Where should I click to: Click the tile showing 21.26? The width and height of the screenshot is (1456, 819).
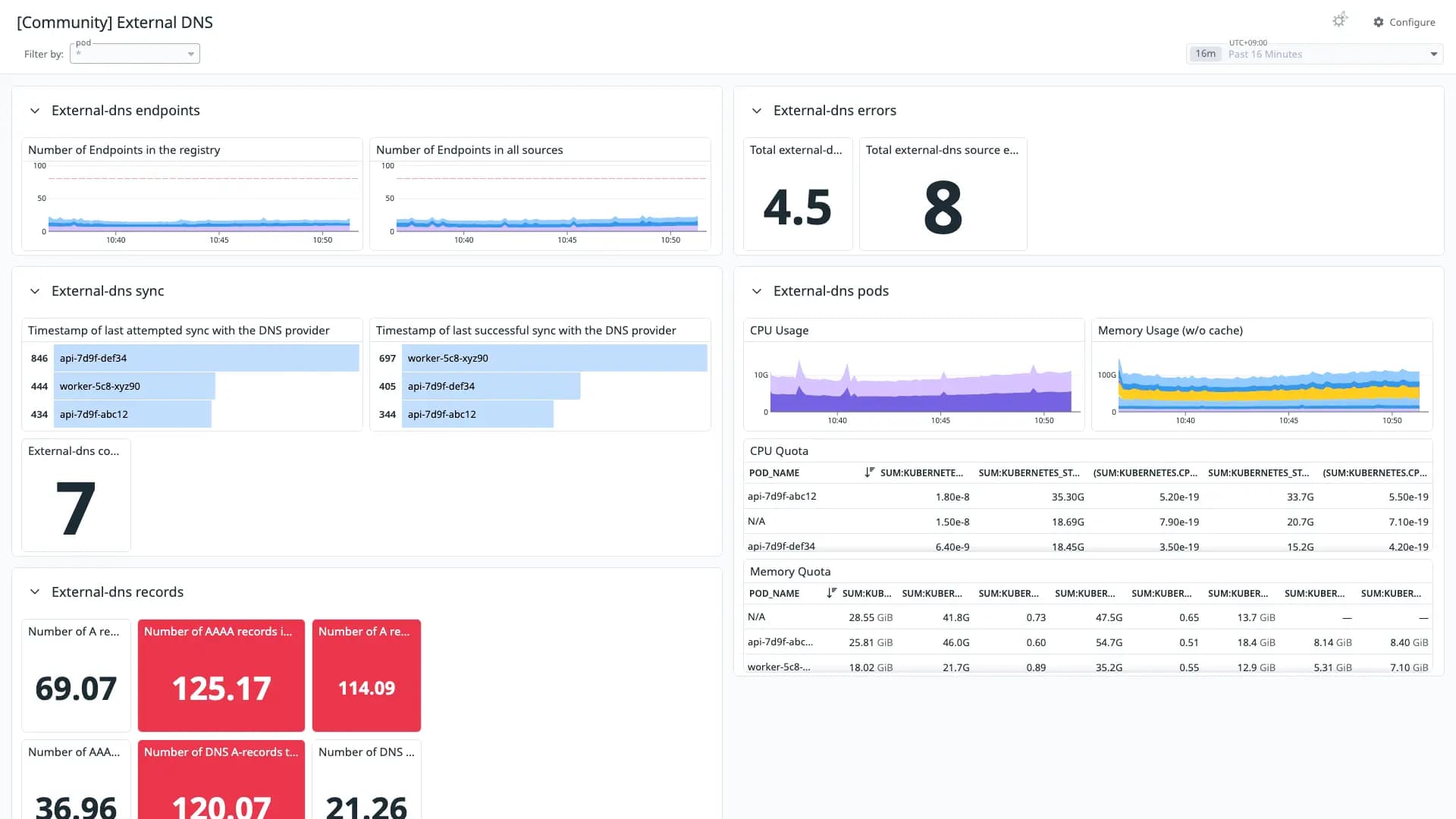pyautogui.click(x=366, y=780)
